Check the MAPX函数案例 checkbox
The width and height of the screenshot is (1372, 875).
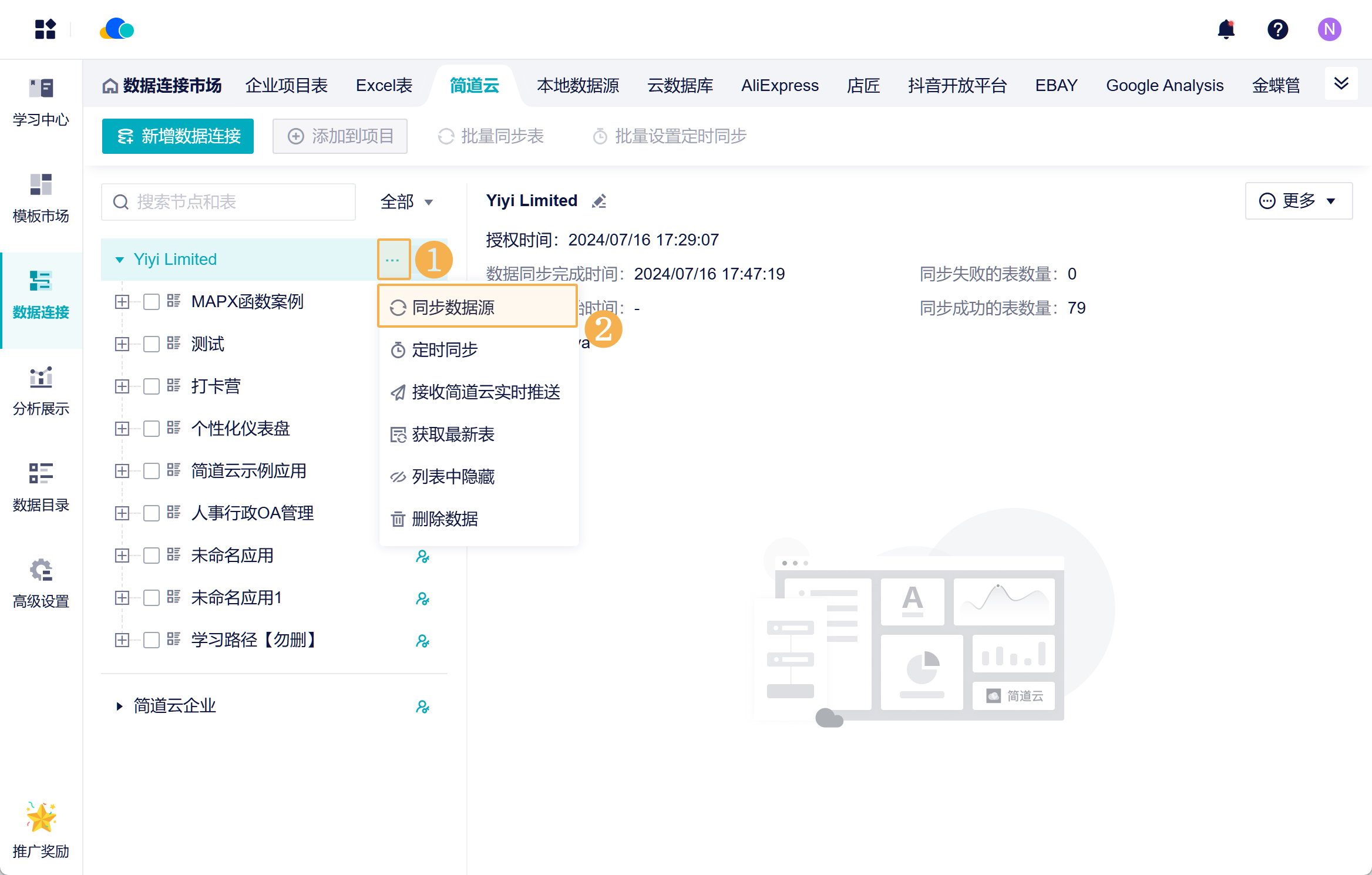click(152, 302)
